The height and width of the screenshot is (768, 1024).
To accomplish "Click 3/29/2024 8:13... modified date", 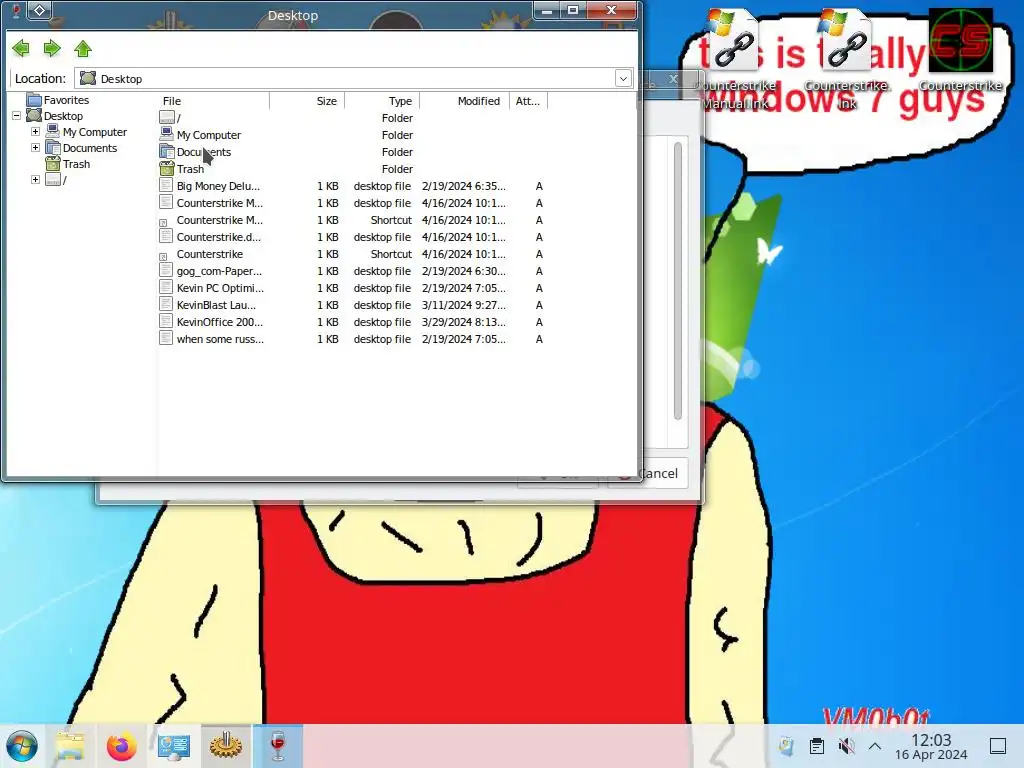I will tap(464, 322).
